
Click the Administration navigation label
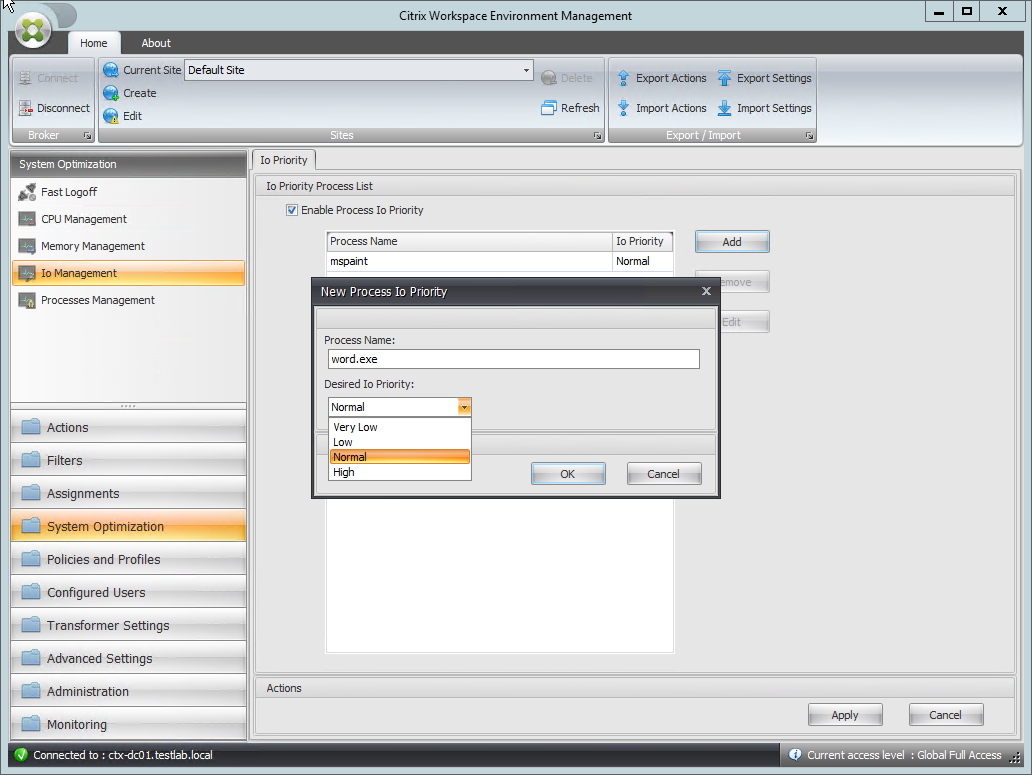pyautogui.click(x=88, y=691)
